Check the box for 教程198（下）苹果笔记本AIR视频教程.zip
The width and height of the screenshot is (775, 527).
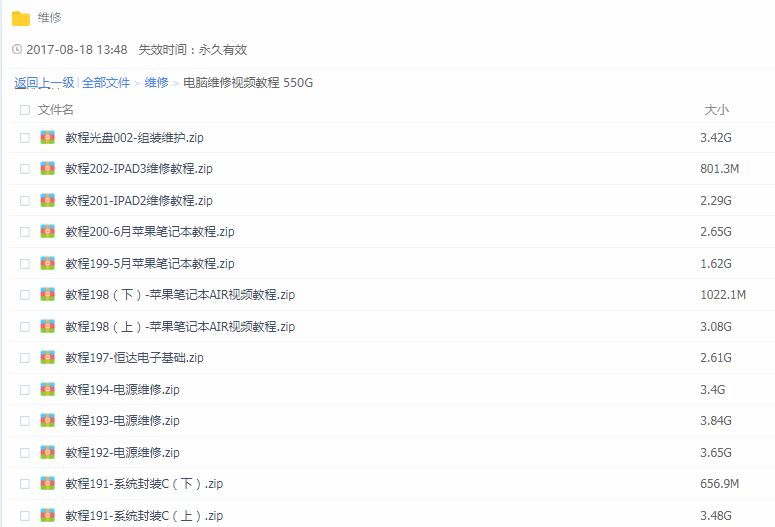pyautogui.click(x=25, y=295)
